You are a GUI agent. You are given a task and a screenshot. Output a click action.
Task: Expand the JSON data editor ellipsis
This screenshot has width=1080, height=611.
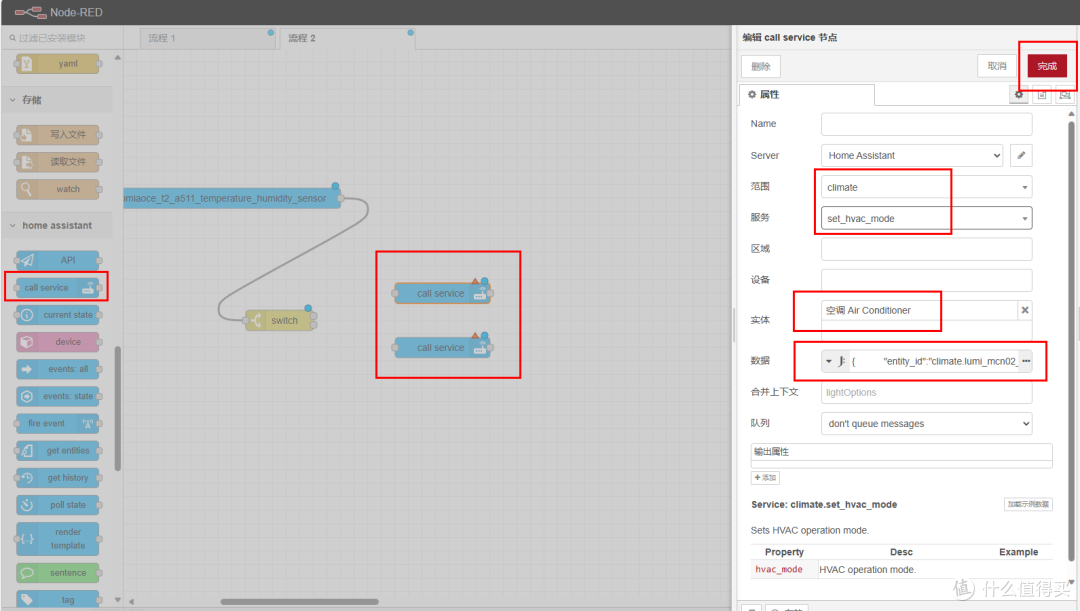coord(1026,361)
